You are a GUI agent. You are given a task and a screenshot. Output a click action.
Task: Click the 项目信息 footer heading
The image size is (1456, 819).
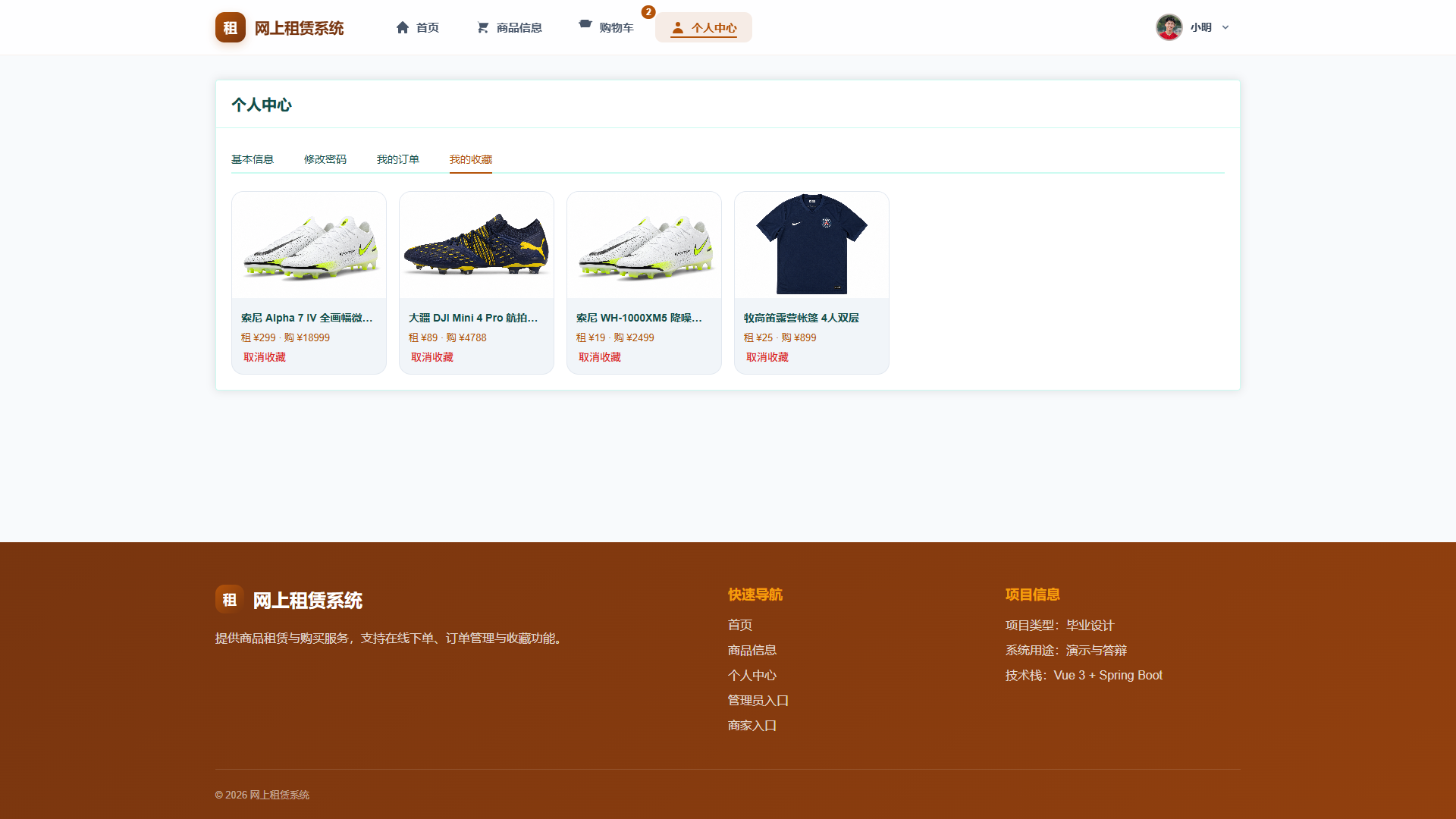(1033, 595)
